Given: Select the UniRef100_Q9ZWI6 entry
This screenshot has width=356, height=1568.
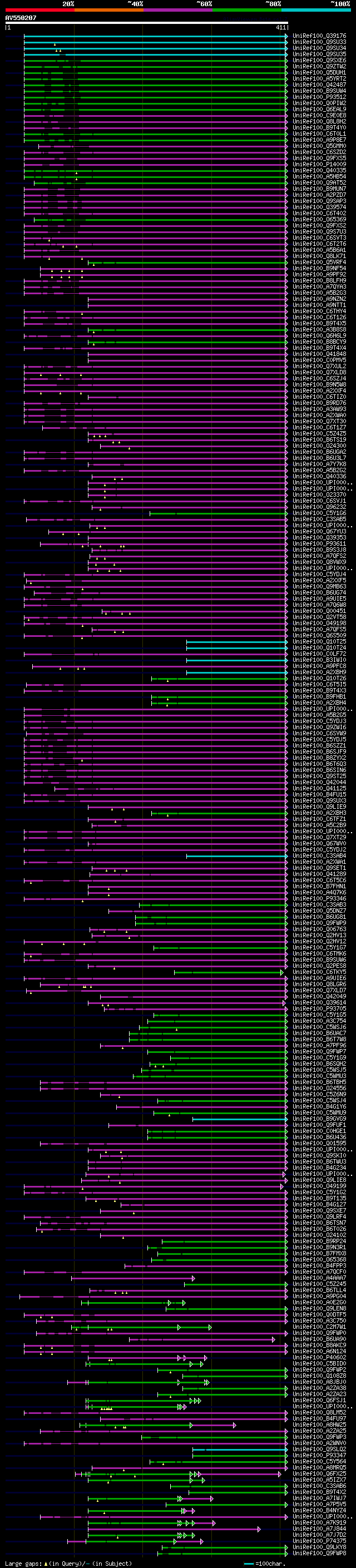Looking at the screenshot, I should 319,728.
